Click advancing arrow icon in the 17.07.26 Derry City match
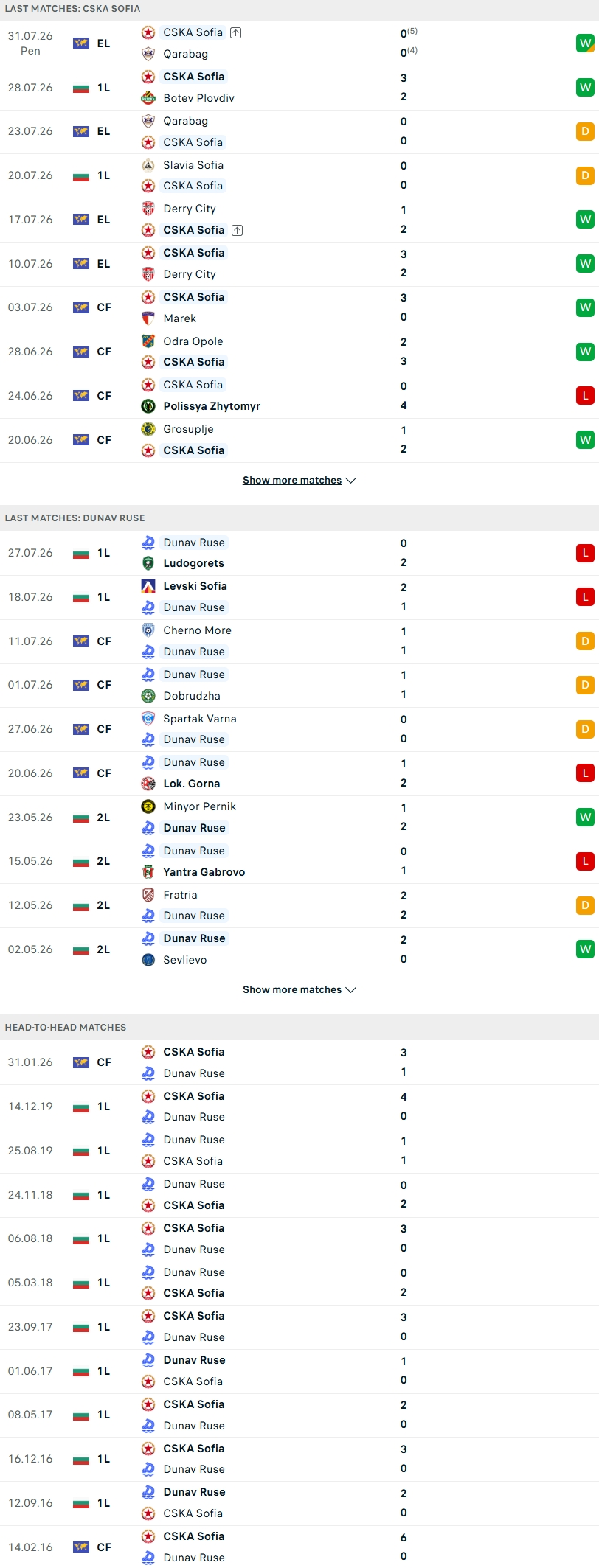 [x=237, y=230]
